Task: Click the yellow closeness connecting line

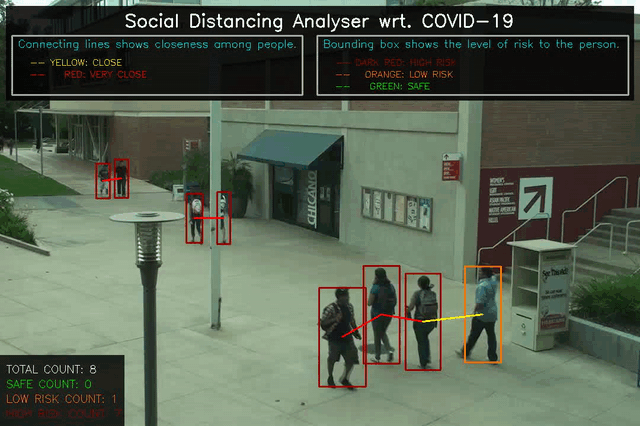Action: (x=453, y=318)
